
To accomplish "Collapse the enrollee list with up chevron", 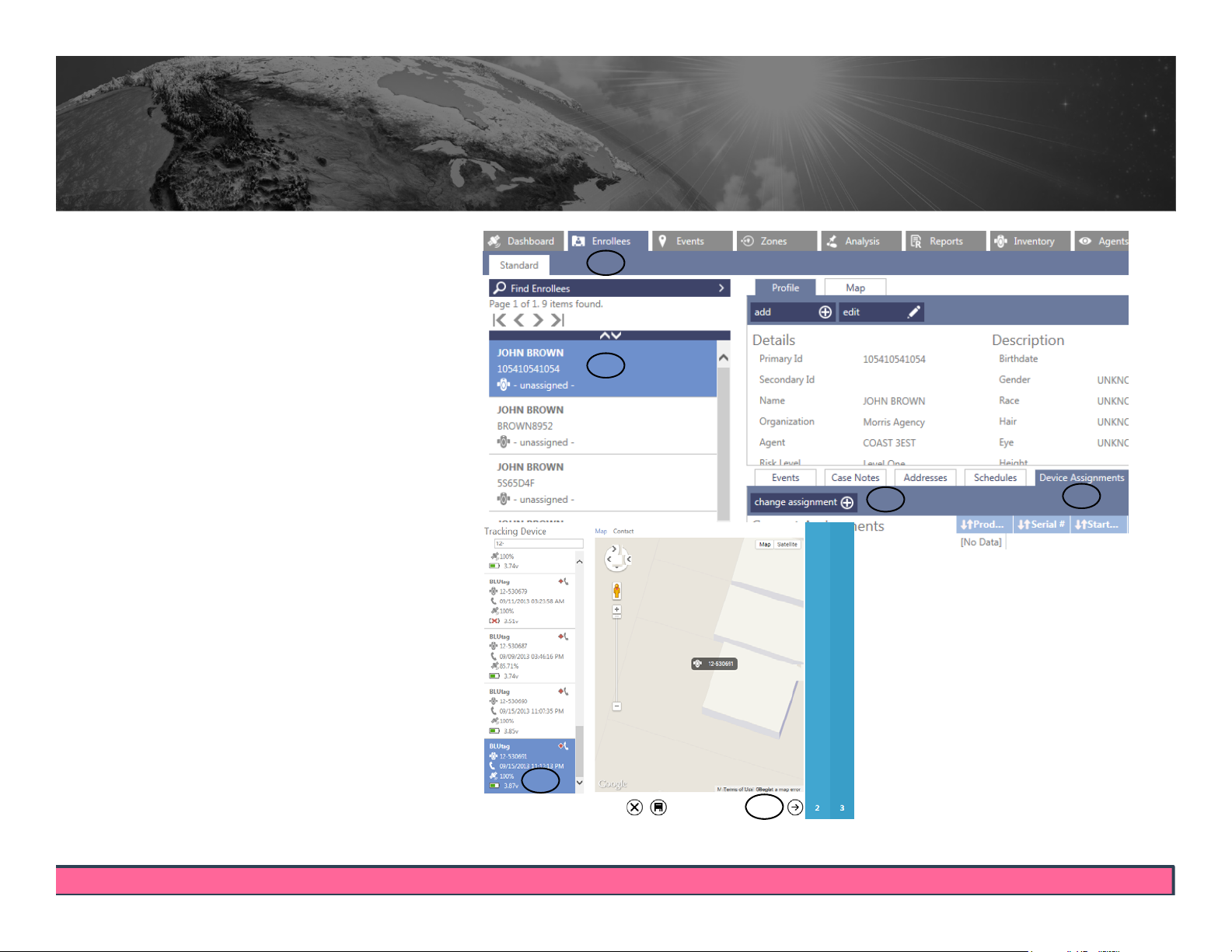I will (x=604, y=336).
